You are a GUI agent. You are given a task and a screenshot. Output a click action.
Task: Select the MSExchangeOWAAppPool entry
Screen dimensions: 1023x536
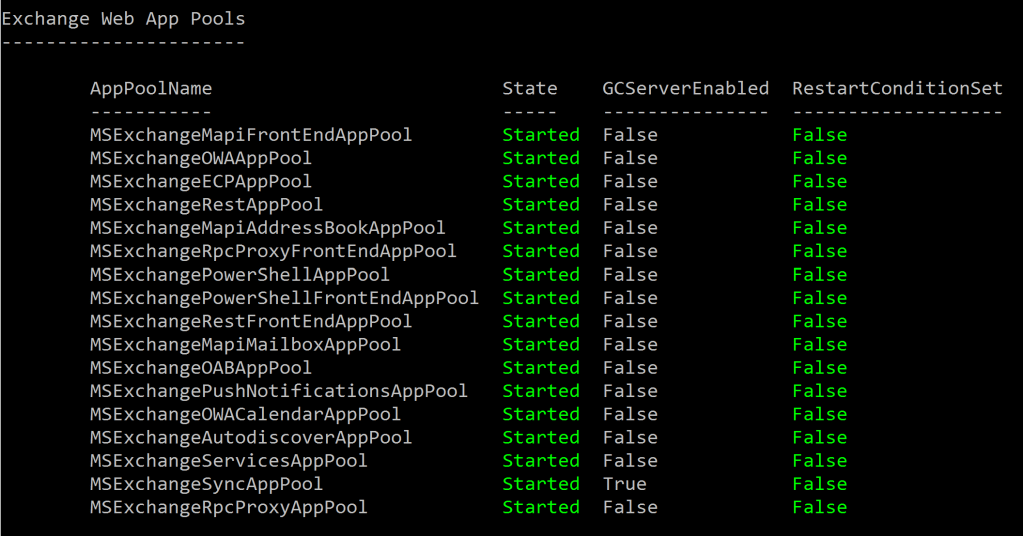[x=201, y=158]
